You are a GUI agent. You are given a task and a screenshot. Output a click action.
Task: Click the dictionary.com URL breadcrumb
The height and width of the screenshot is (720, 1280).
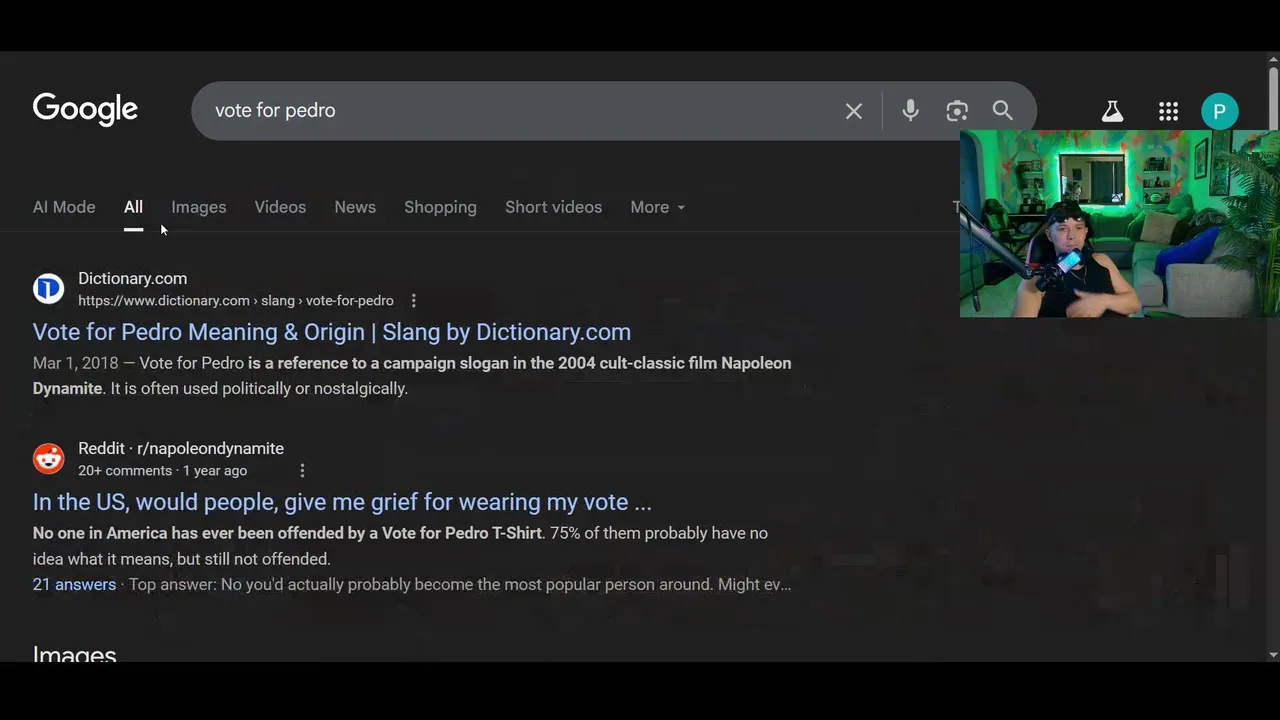(236, 300)
